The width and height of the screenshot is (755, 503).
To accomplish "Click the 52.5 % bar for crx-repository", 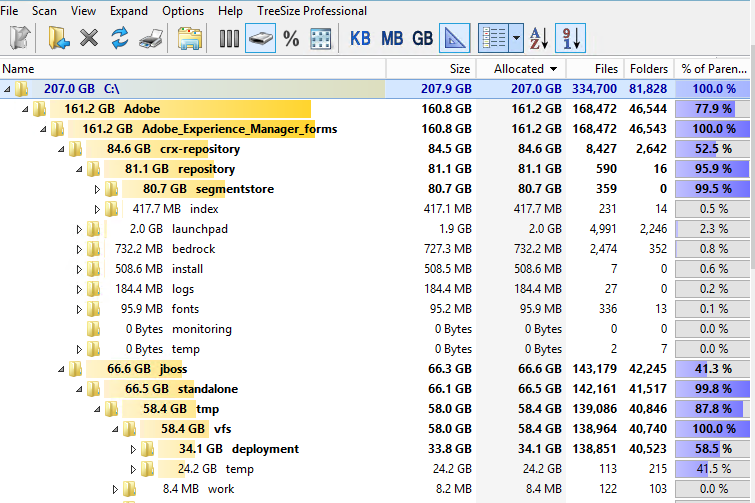I will pos(712,149).
